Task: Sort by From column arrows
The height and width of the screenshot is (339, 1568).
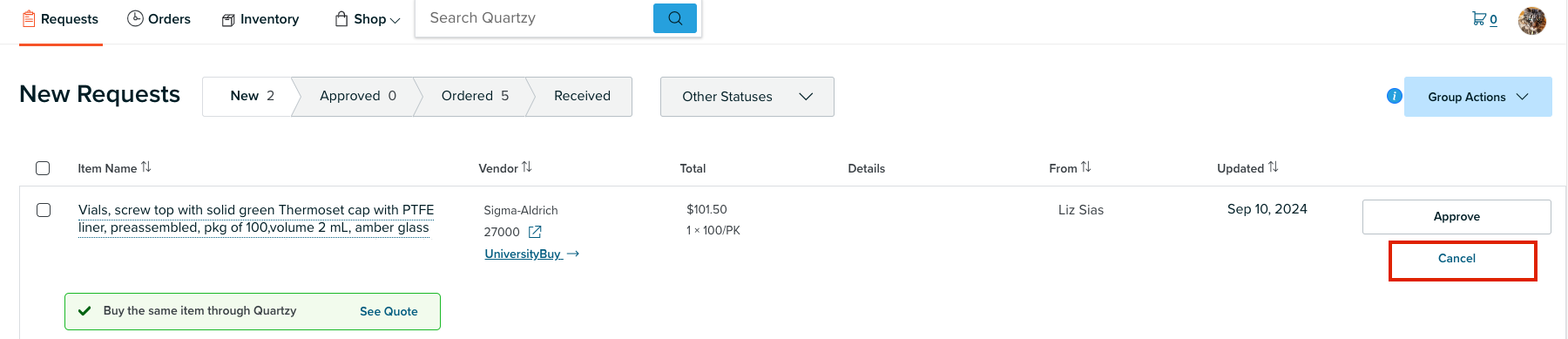Action: (1086, 167)
